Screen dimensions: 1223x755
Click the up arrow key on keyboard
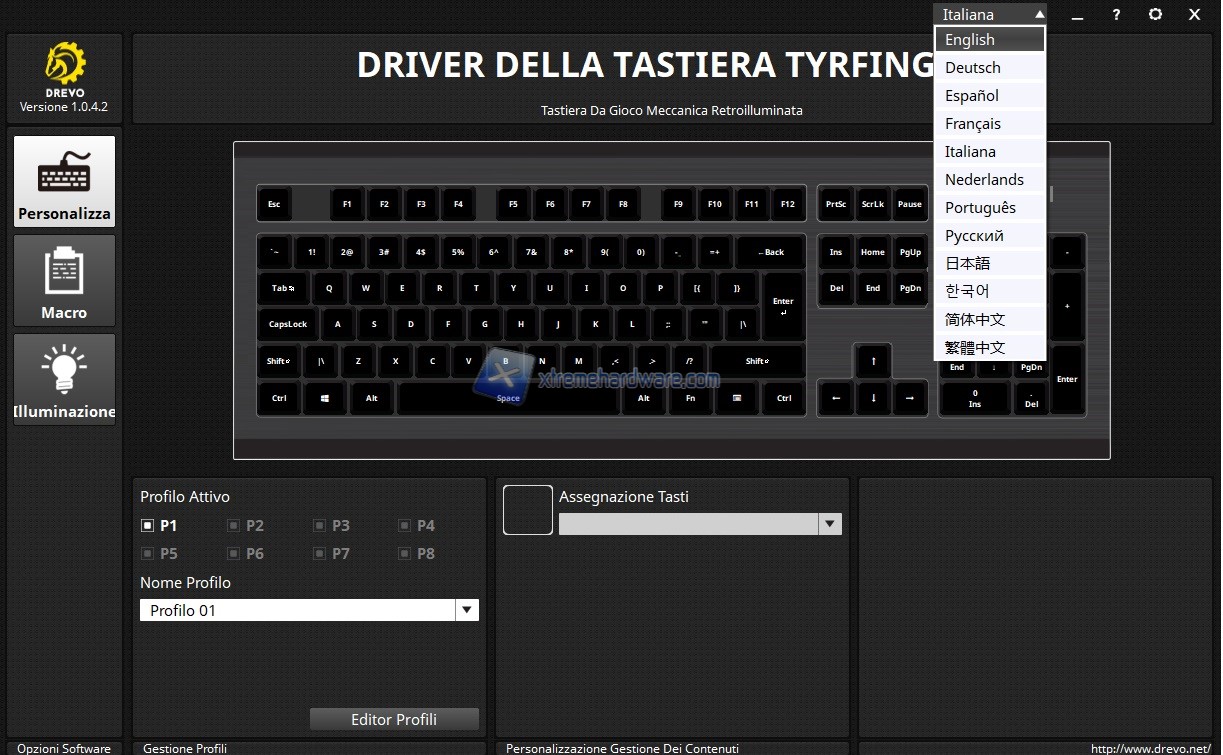873,361
